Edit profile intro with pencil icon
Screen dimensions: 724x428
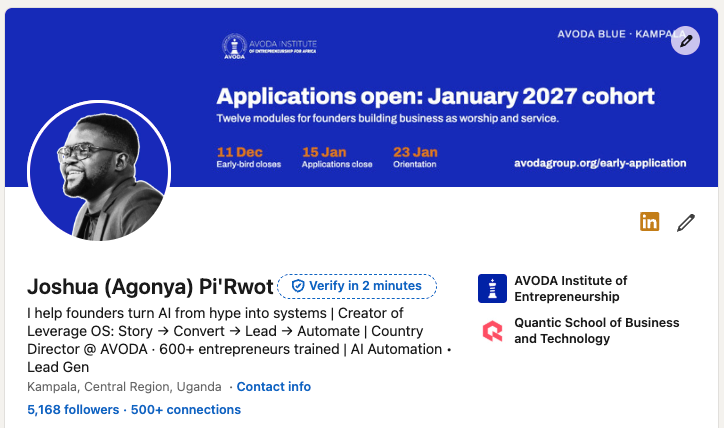686,223
